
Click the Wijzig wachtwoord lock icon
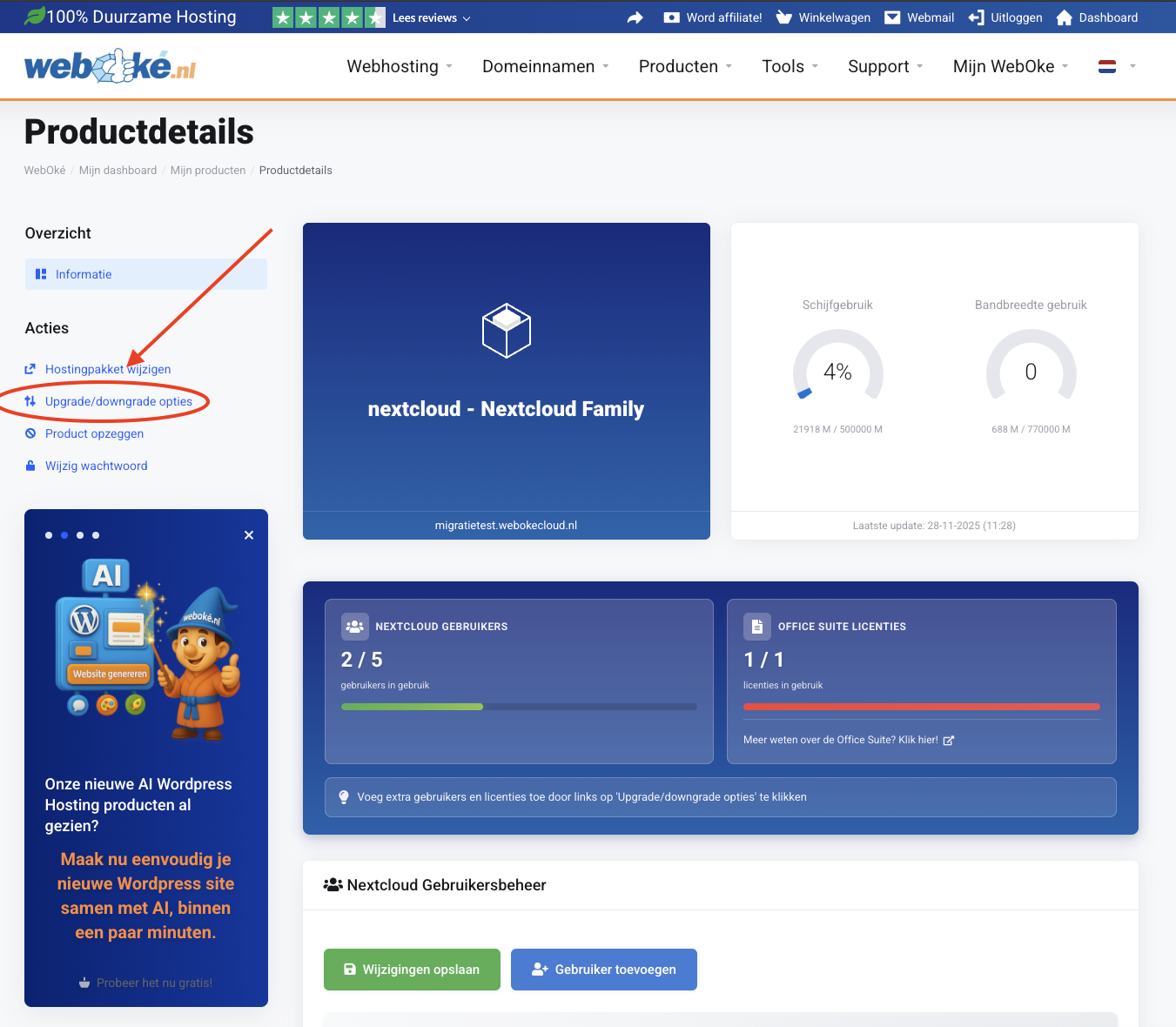(30, 466)
